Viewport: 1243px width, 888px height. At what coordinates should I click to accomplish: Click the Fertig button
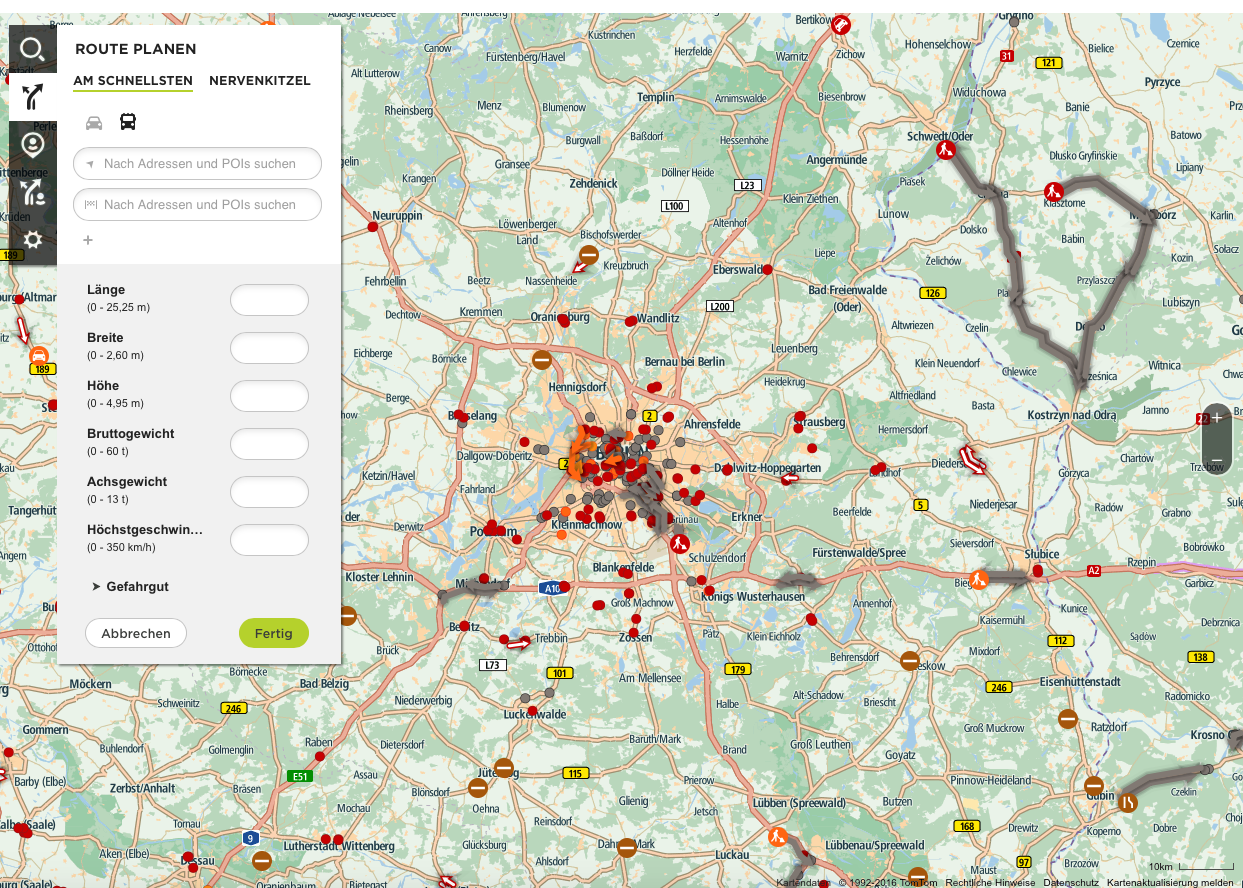coord(273,633)
